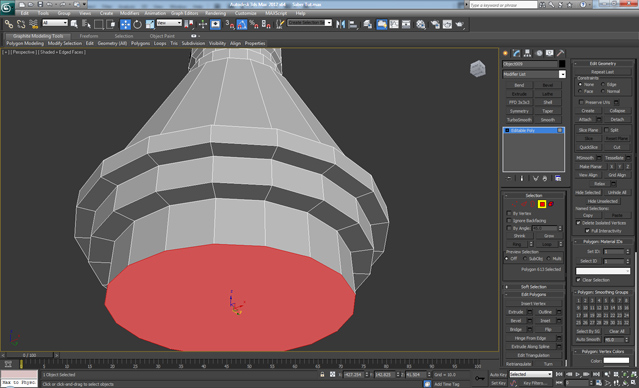The image size is (639, 388).
Task: Open the Create Selection Set dropdown
Action: [x=328, y=23]
